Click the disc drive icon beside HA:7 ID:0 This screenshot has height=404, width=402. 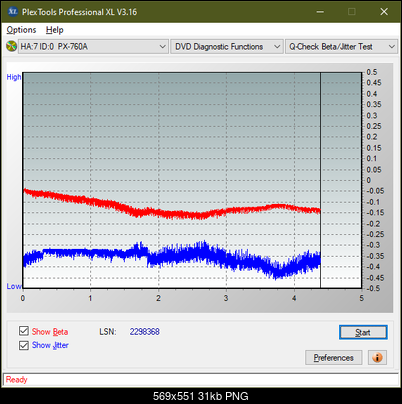point(12,46)
